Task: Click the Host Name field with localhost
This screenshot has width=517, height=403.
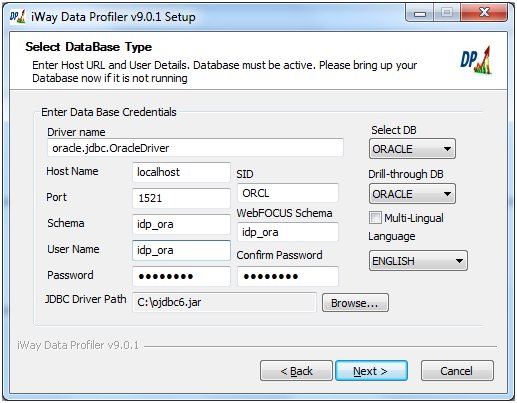Action: (181, 172)
